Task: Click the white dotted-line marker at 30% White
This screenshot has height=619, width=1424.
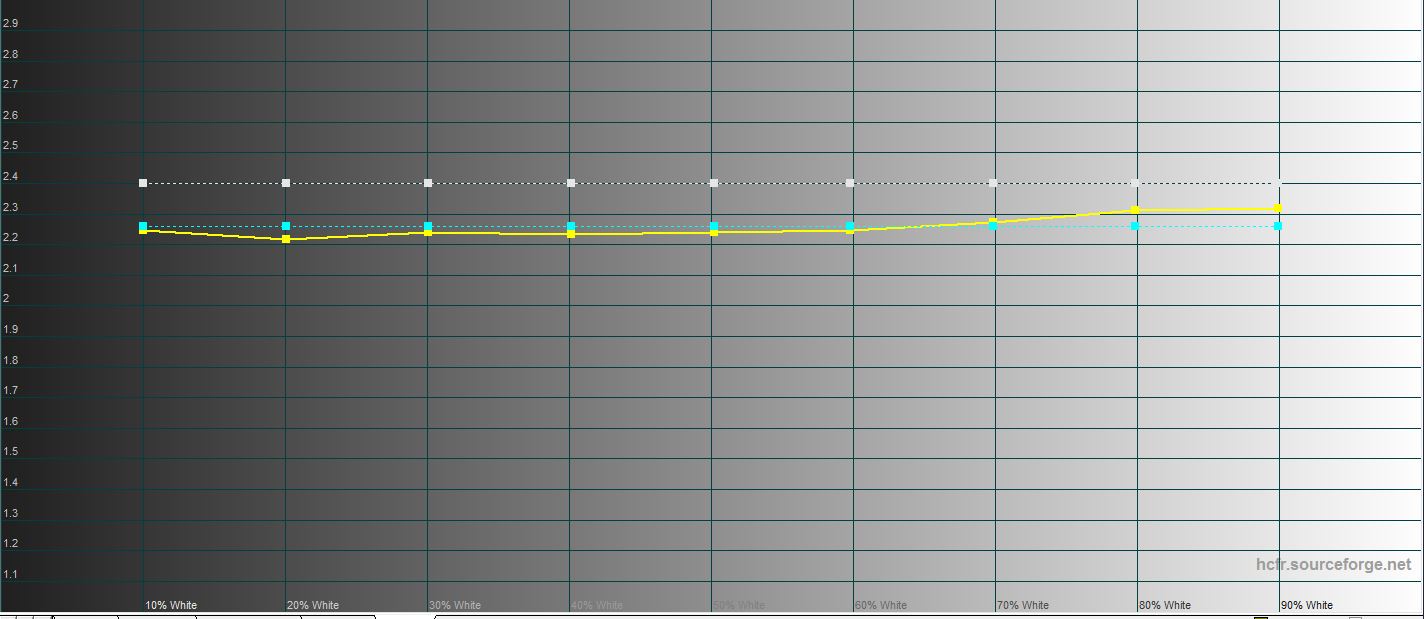Action: coord(428,183)
